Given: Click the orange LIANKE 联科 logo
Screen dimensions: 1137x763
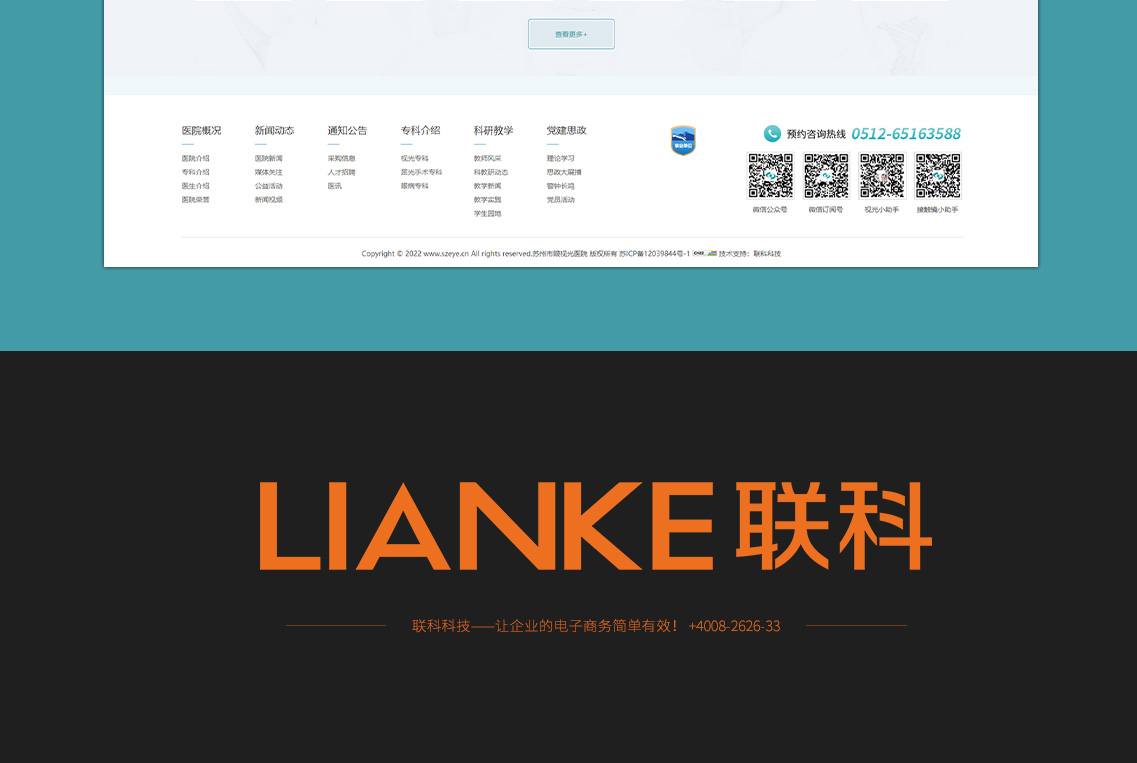Looking at the screenshot, I should tap(596, 525).
